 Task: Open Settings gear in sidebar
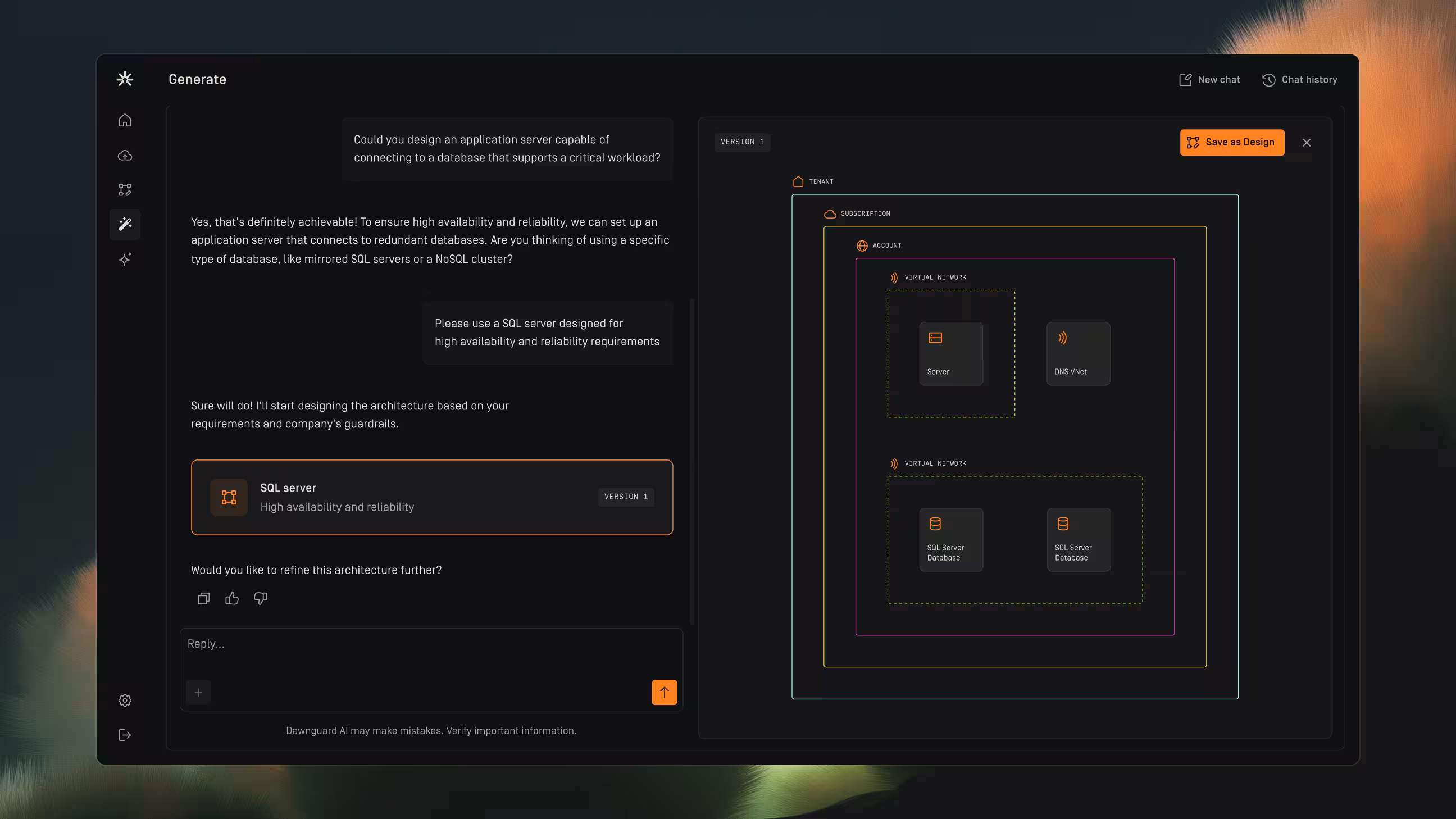(125, 700)
